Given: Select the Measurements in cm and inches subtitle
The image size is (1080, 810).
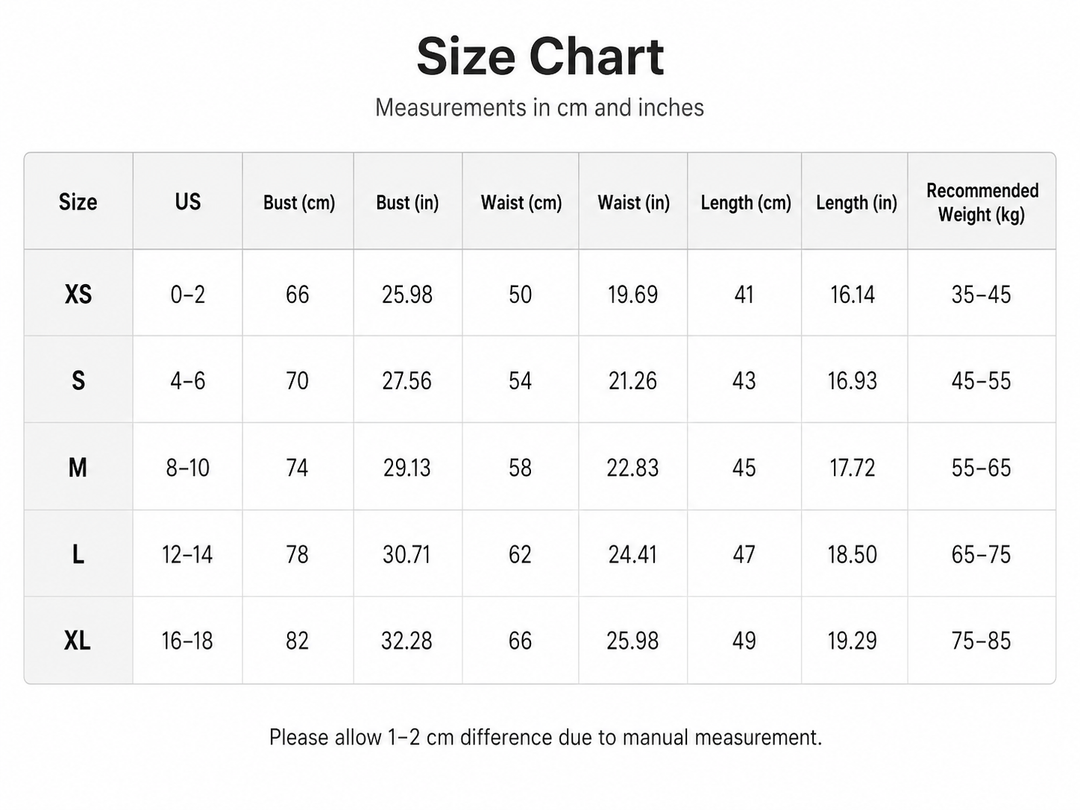Looking at the screenshot, I should tap(539, 107).
